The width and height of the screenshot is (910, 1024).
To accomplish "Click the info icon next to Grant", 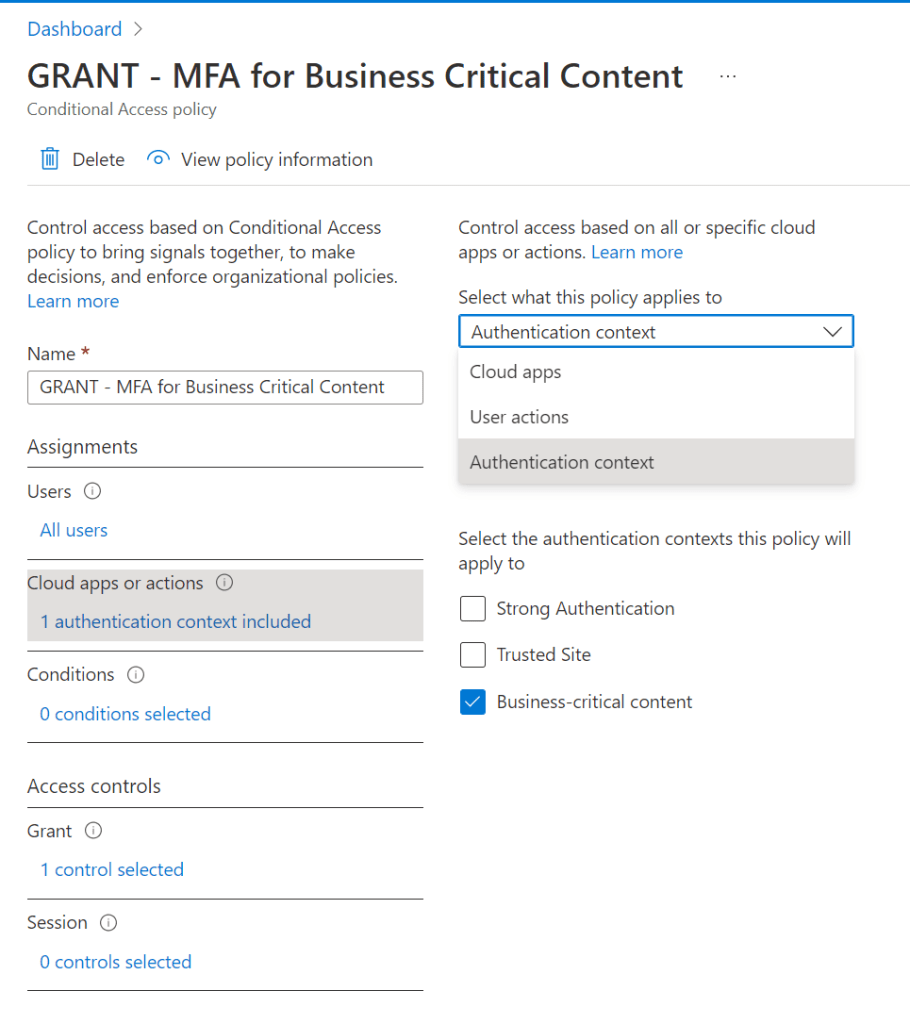I will (x=94, y=831).
